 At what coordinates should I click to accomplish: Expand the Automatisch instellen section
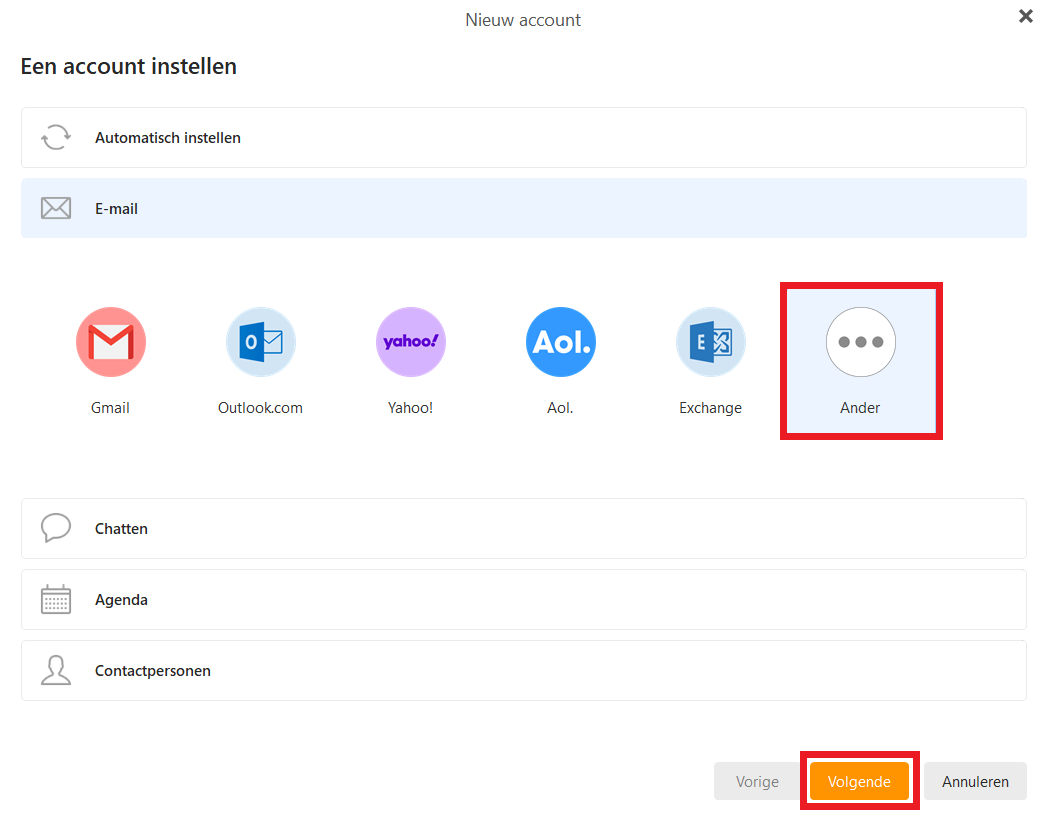tap(523, 138)
